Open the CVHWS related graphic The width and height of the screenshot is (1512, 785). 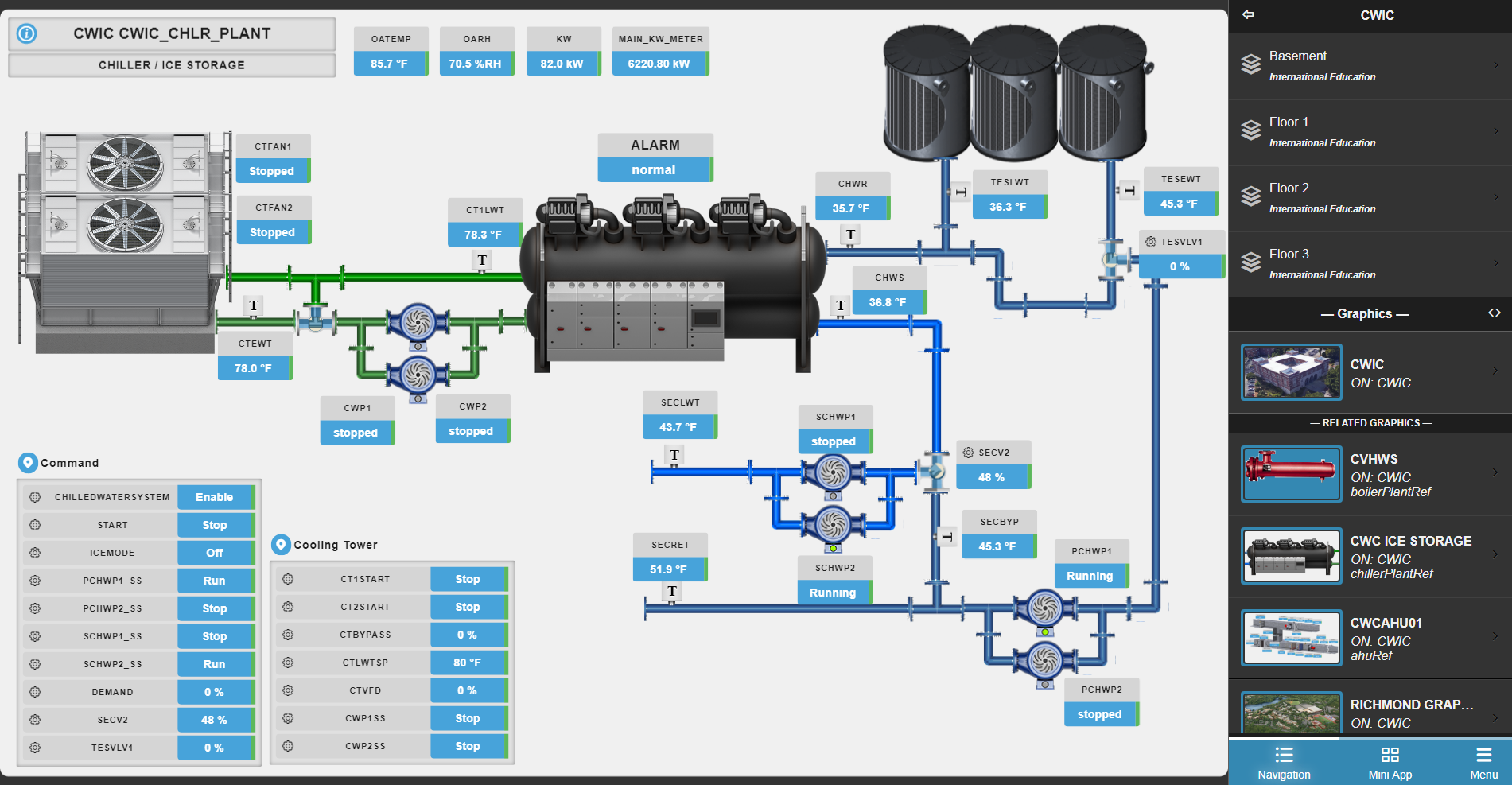tap(1370, 474)
